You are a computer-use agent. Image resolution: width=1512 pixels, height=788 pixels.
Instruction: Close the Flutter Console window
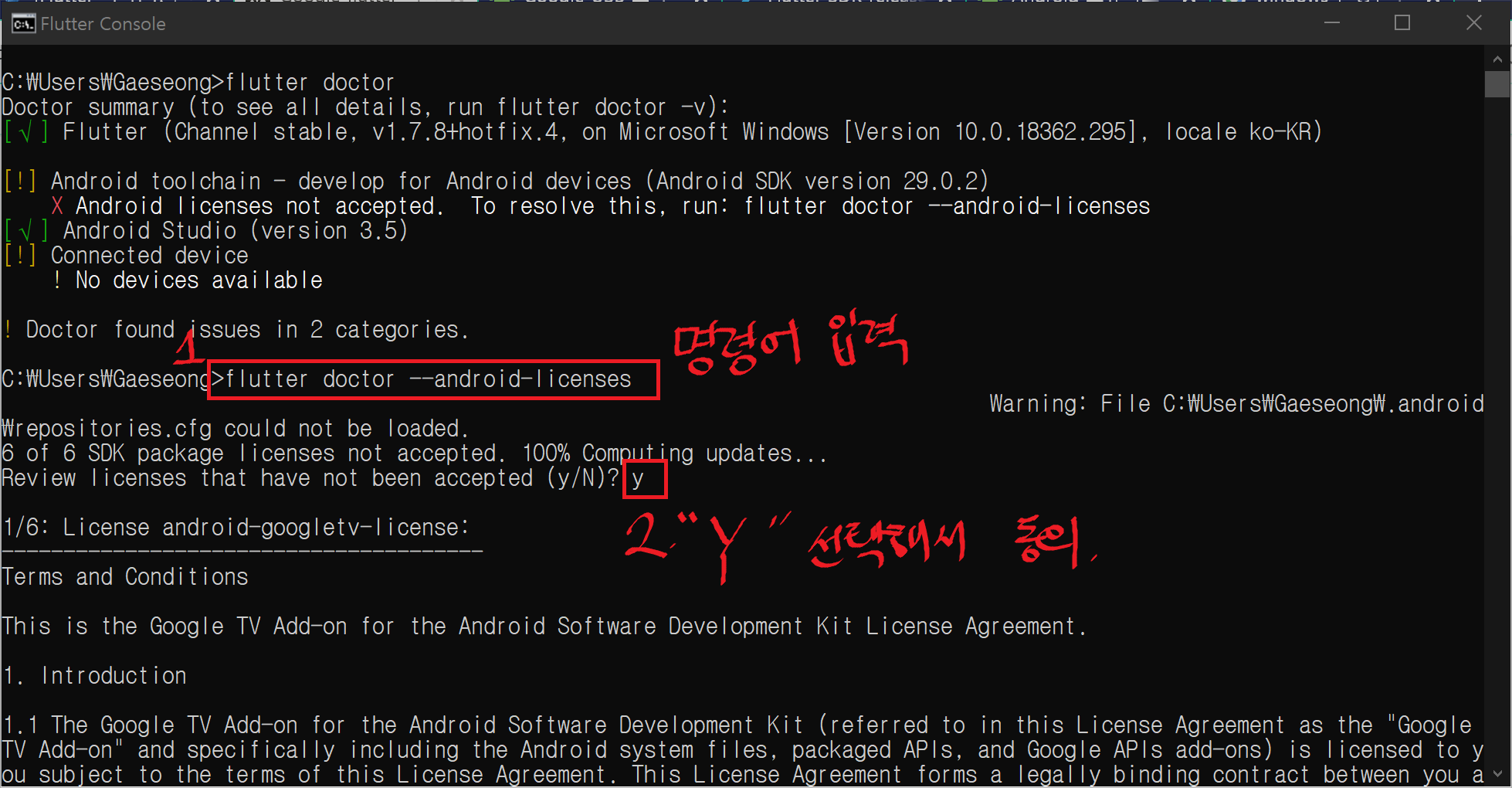[x=1473, y=23]
